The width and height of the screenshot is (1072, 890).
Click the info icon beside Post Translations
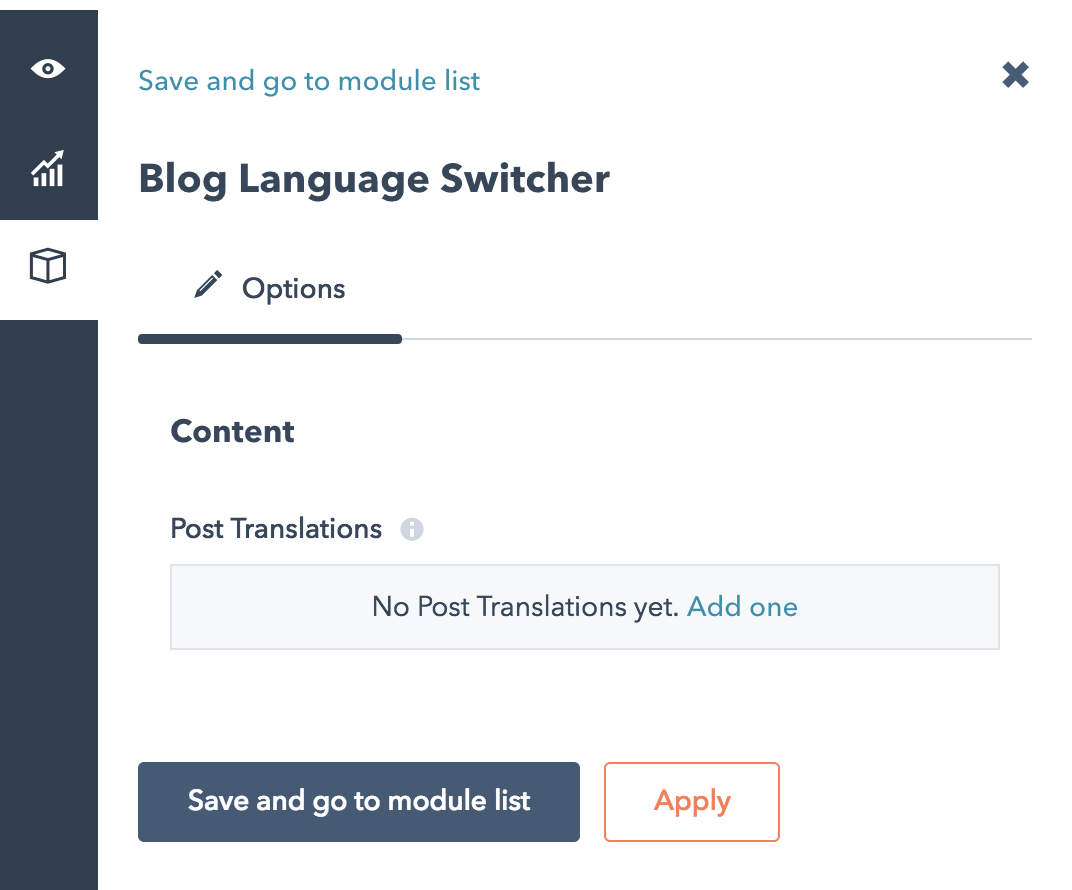click(412, 529)
